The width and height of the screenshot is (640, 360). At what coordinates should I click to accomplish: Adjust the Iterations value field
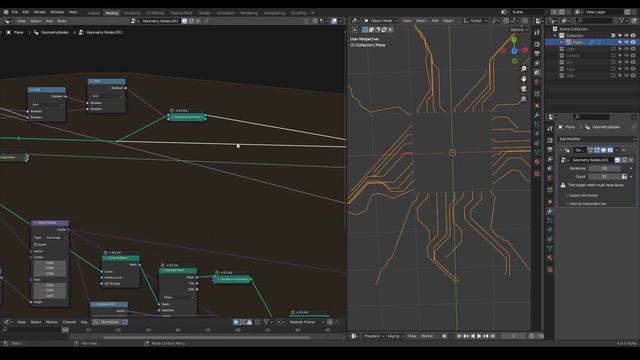coord(604,168)
